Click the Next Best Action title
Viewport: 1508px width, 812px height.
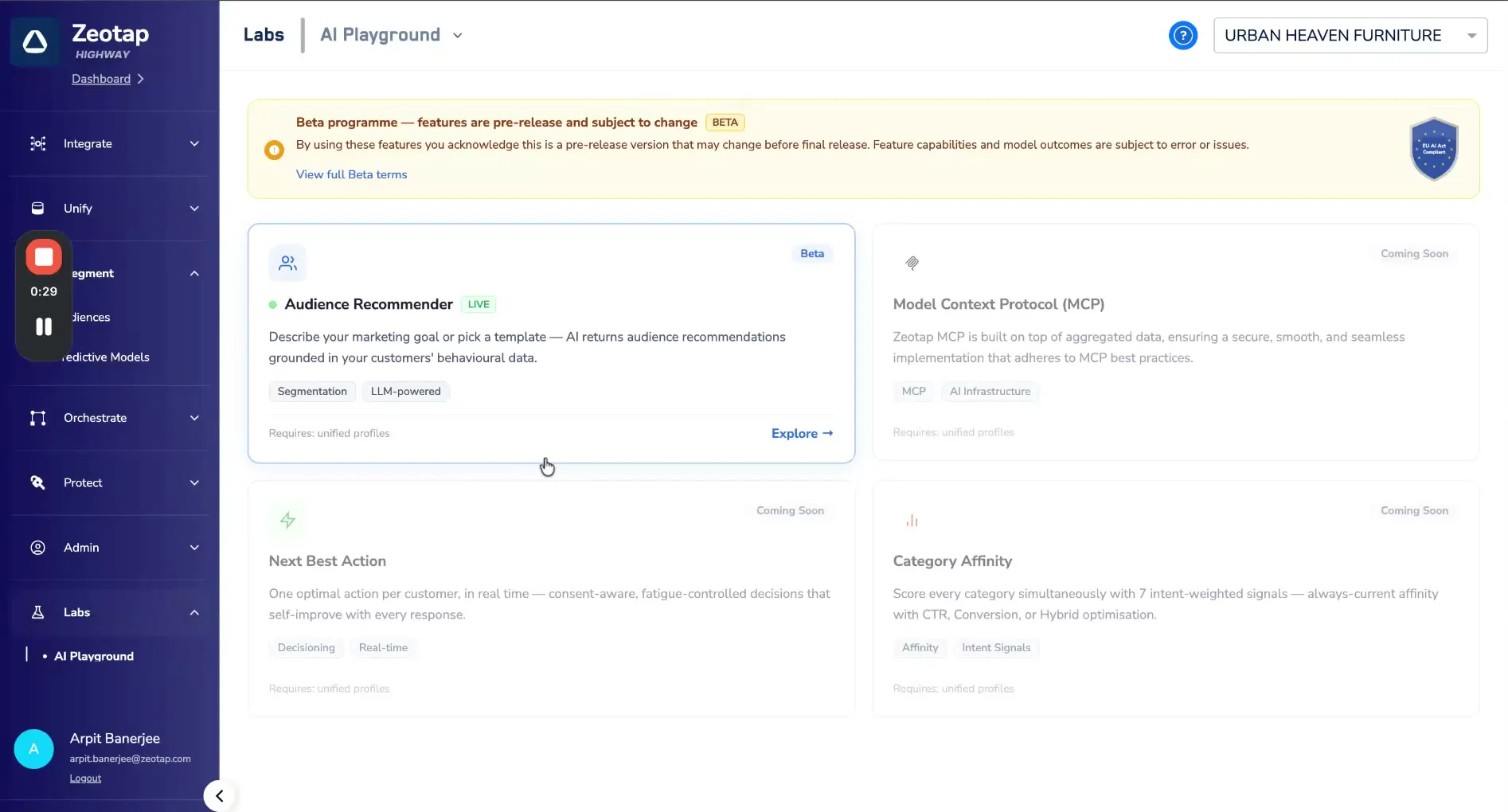[327, 561]
